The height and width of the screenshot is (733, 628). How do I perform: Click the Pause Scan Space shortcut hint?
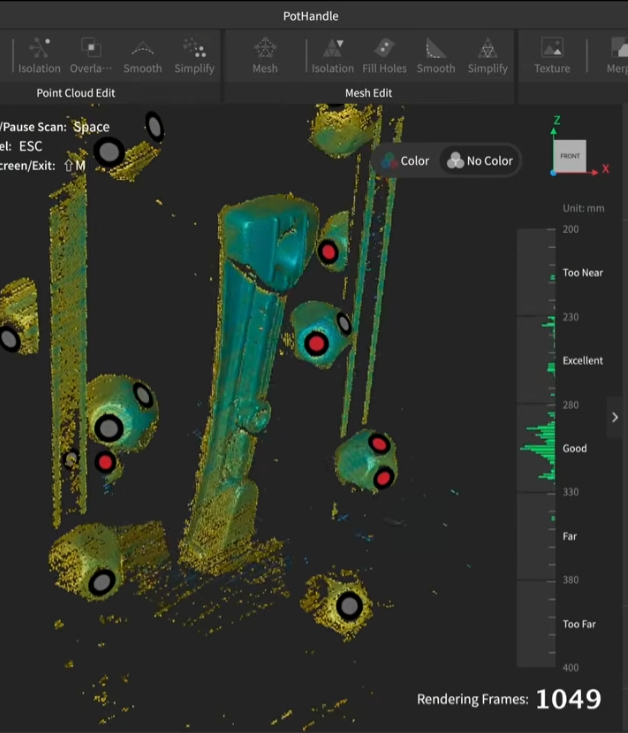point(55,127)
